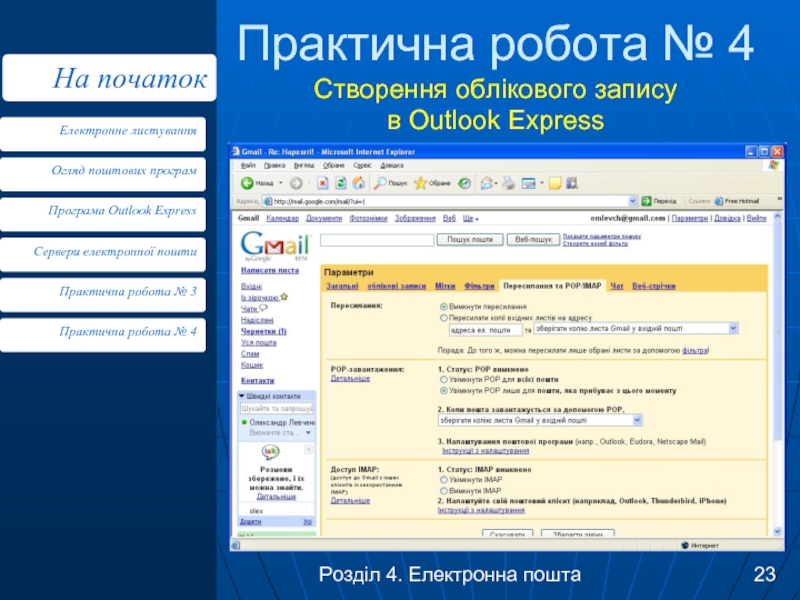Open the Правка menu
The image size is (800, 600).
coord(274,165)
